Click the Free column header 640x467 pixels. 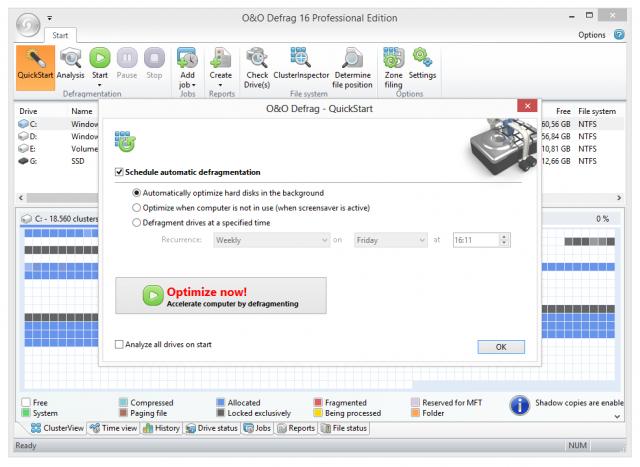[563, 111]
